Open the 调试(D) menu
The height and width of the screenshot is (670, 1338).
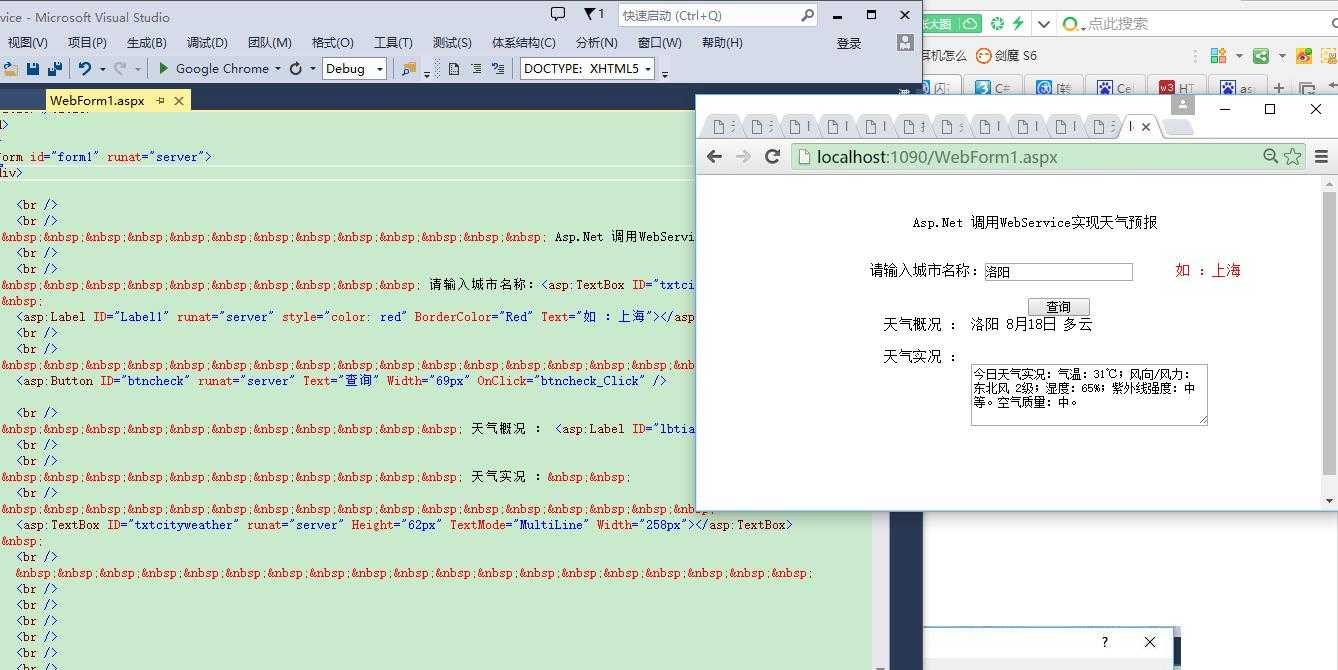pos(207,43)
